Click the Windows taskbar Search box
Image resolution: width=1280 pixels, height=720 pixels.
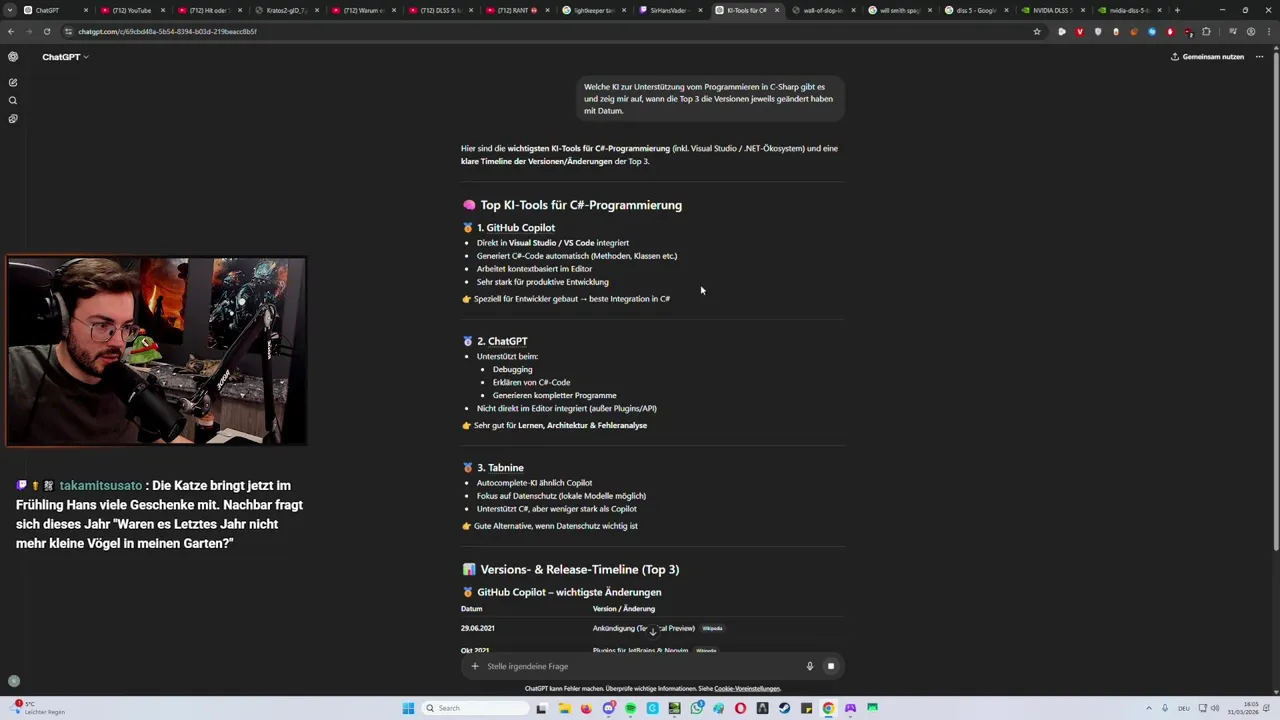click(x=474, y=708)
